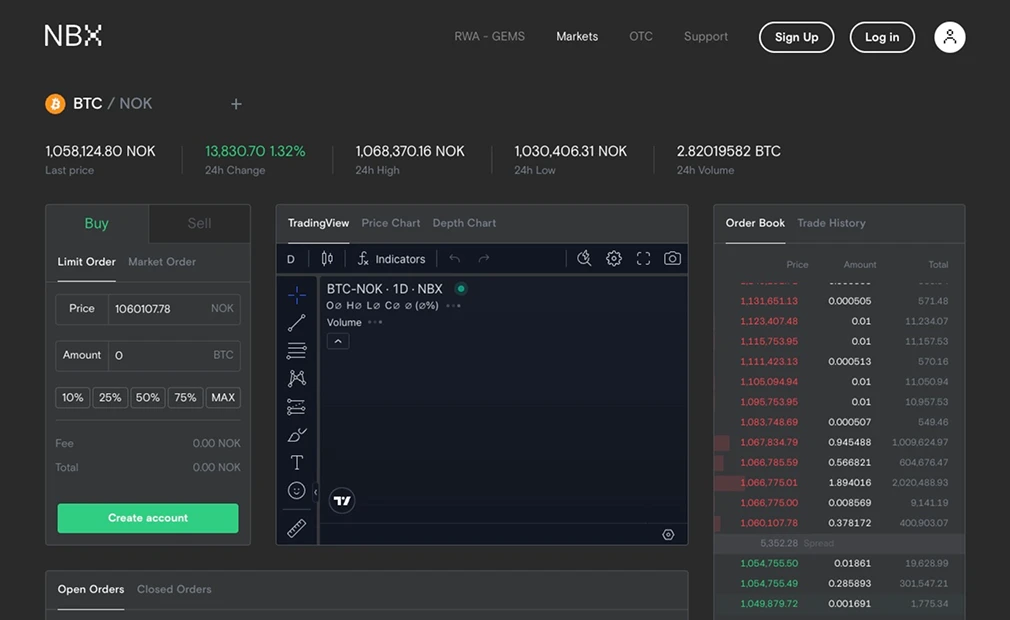This screenshot has width=1010, height=620.
Task: Click the BTC-NOK · 1D · NBX chart title
Action: pyautogui.click(x=385, y=289)
